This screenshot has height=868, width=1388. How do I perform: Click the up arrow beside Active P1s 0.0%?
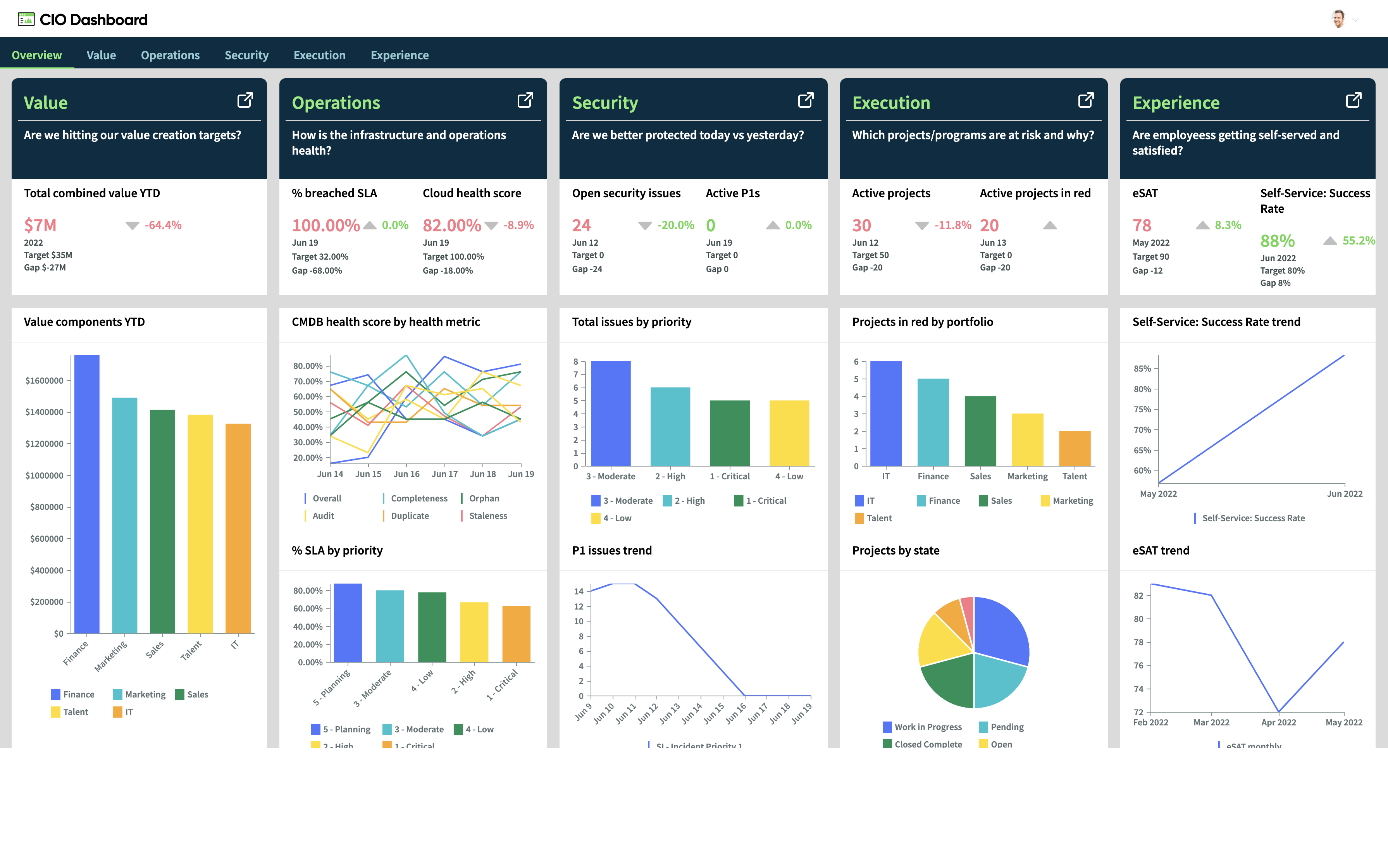(773, 225)
